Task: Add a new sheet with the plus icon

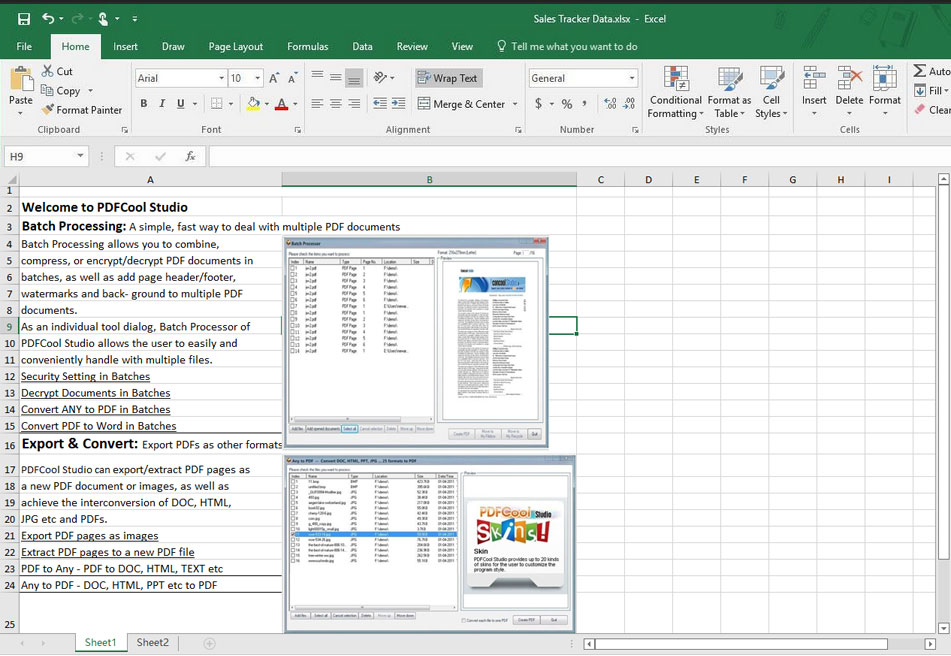Action: tap(209, 643)
